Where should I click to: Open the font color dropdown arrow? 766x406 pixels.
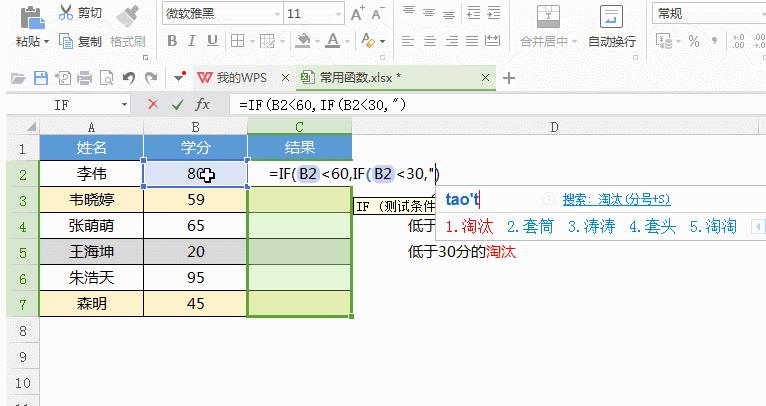click(x=347, y=42)
